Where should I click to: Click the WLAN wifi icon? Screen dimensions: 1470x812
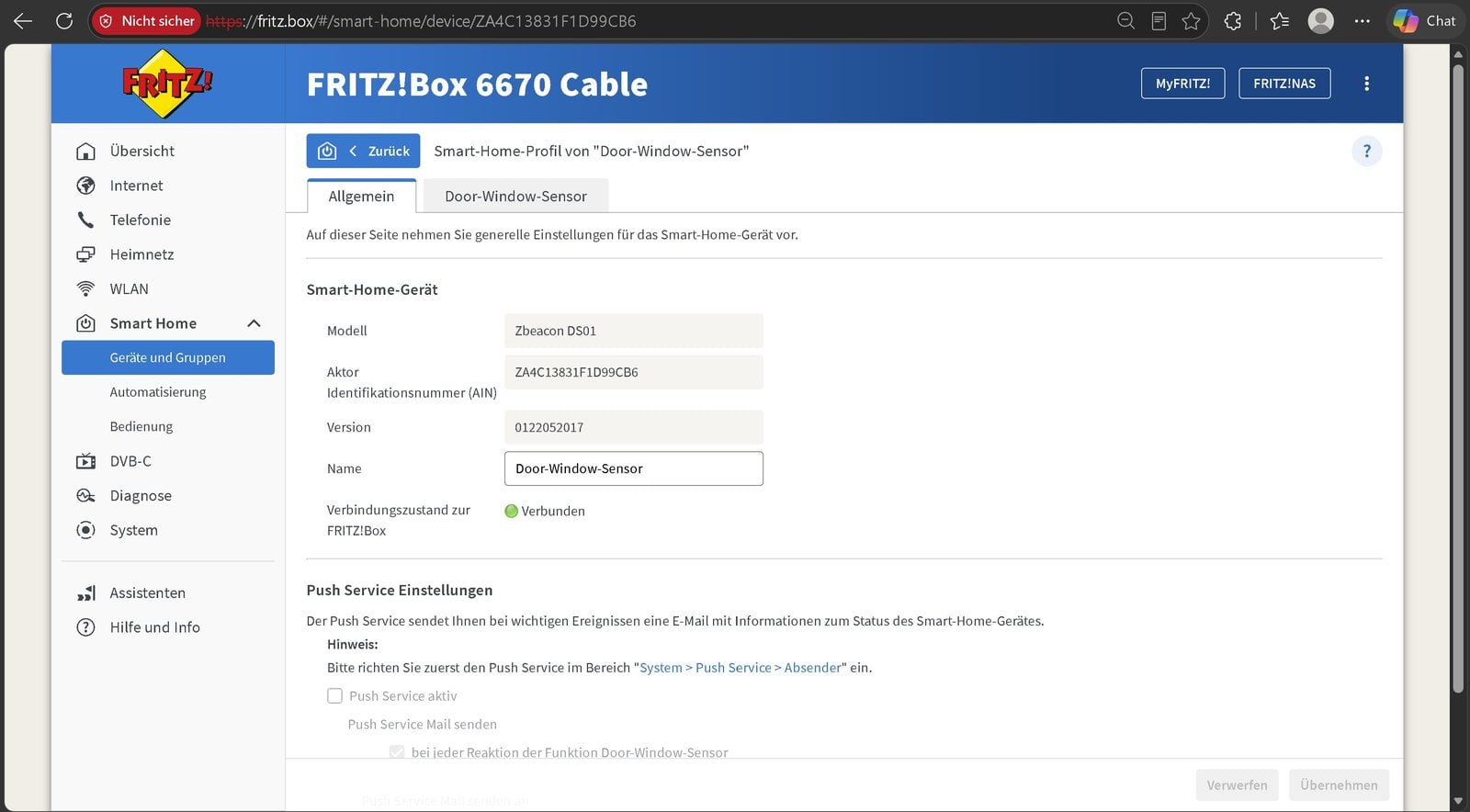(85, 288)
